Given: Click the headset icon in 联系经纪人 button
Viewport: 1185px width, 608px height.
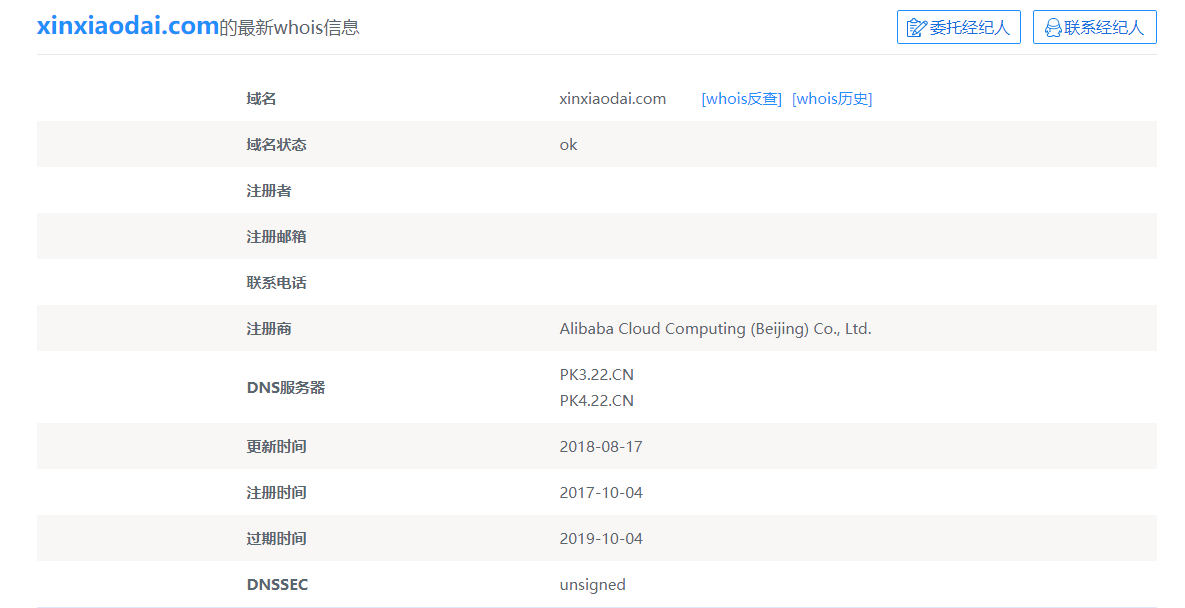Looking at the screenshot, I should click(x=1052, y=28).
